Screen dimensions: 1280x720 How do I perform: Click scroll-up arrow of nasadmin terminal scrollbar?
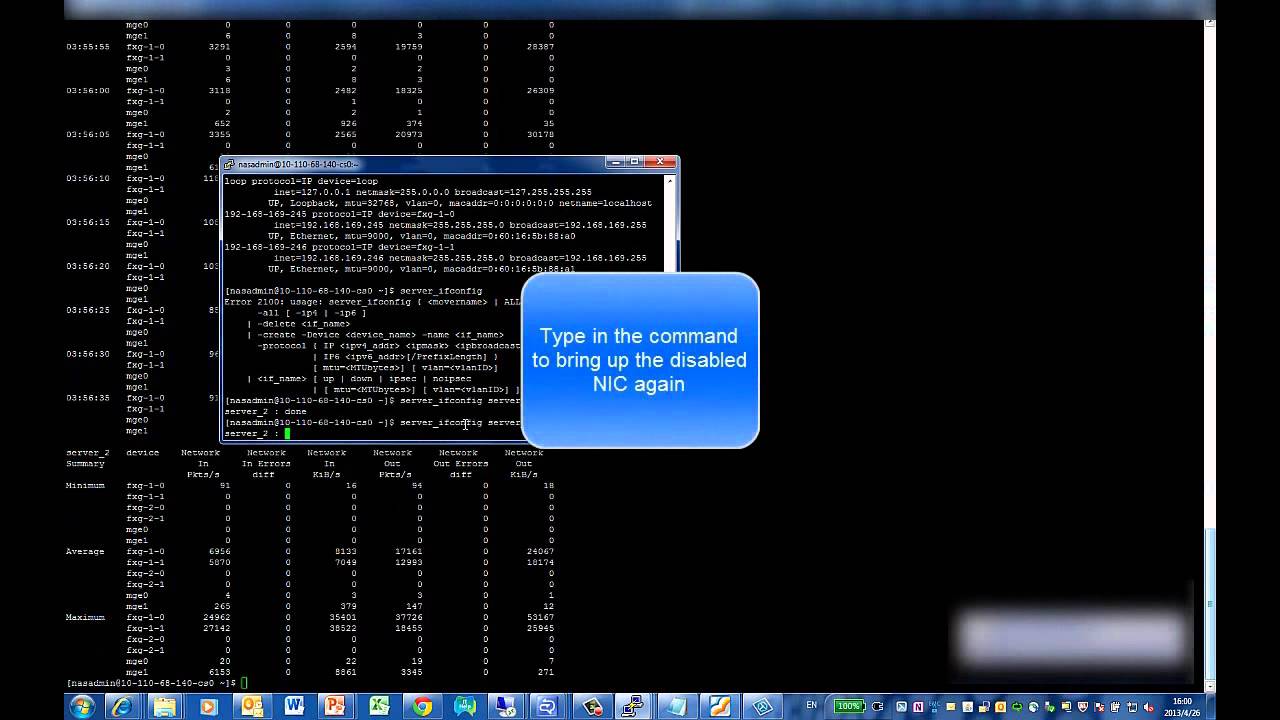click(671, 181)
